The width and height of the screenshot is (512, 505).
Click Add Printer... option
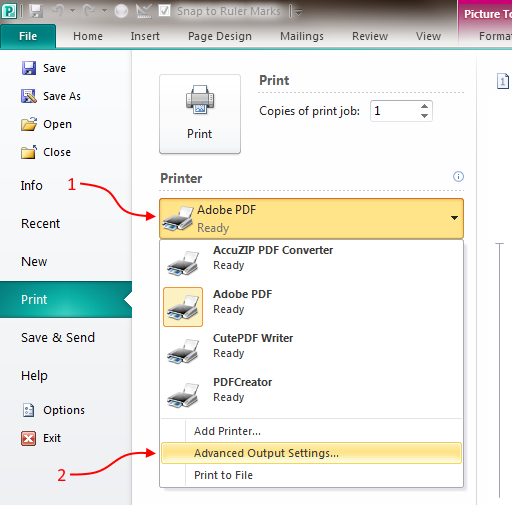pyautogui.click(x=311, y=431)
